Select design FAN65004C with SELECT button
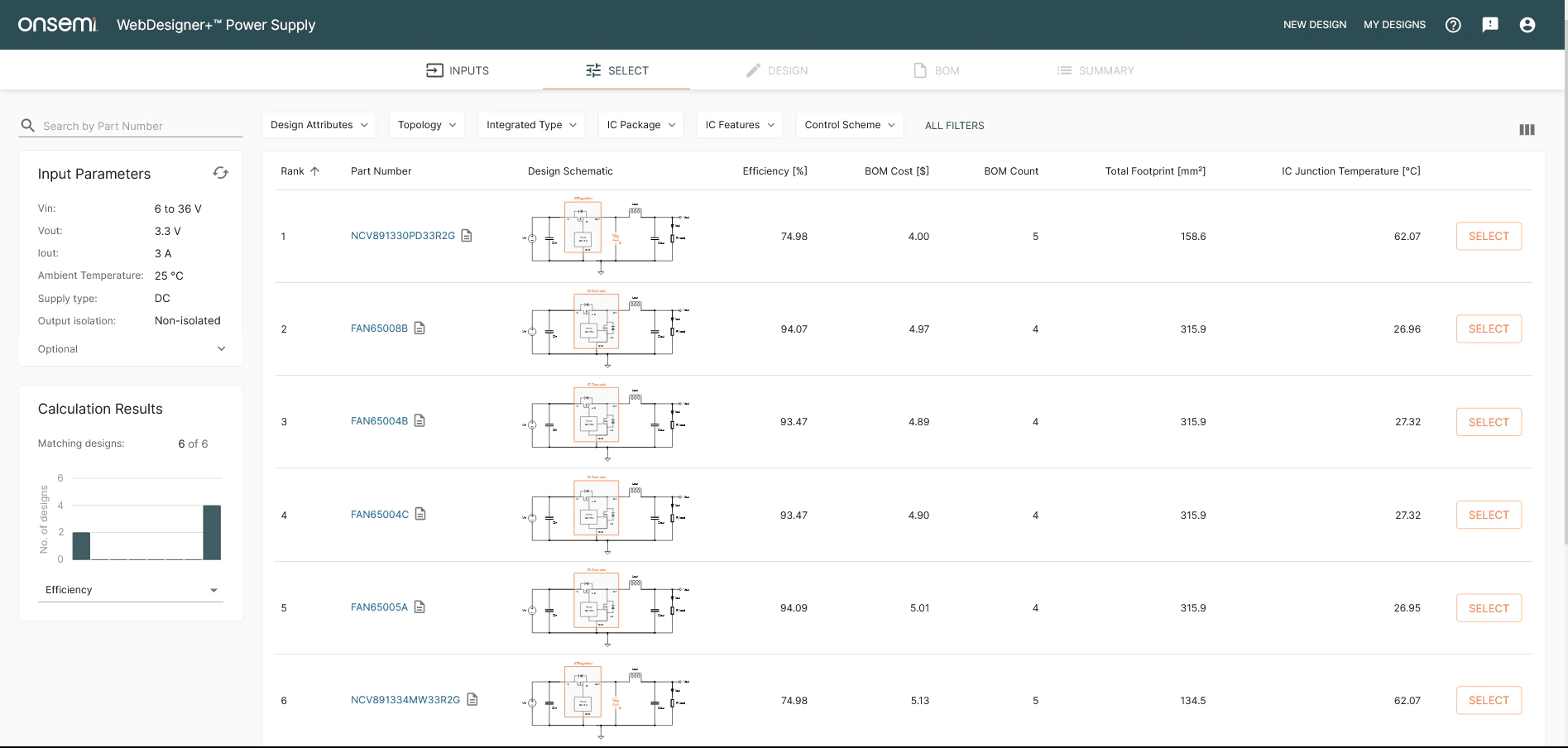 pyautogui.click(x=1489, y=515)
